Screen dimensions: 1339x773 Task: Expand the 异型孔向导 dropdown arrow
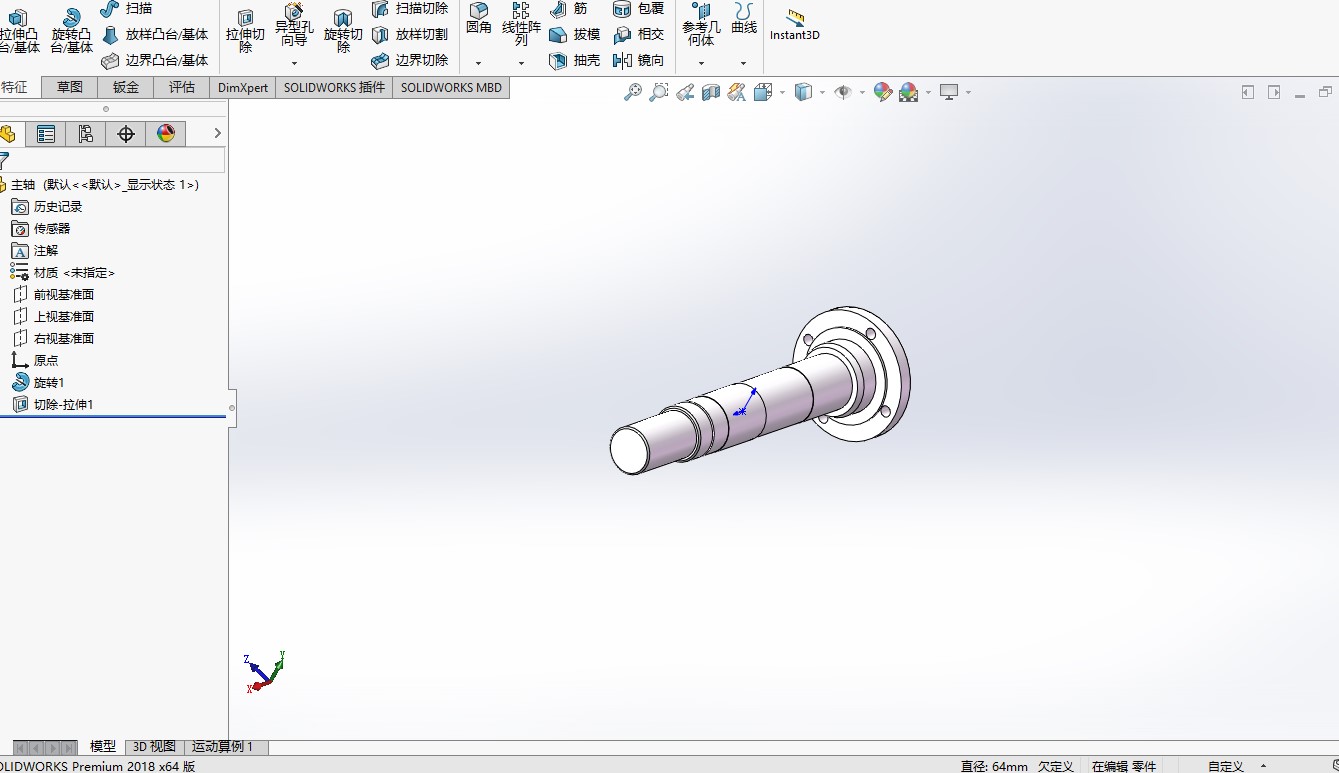click(294, 63)
